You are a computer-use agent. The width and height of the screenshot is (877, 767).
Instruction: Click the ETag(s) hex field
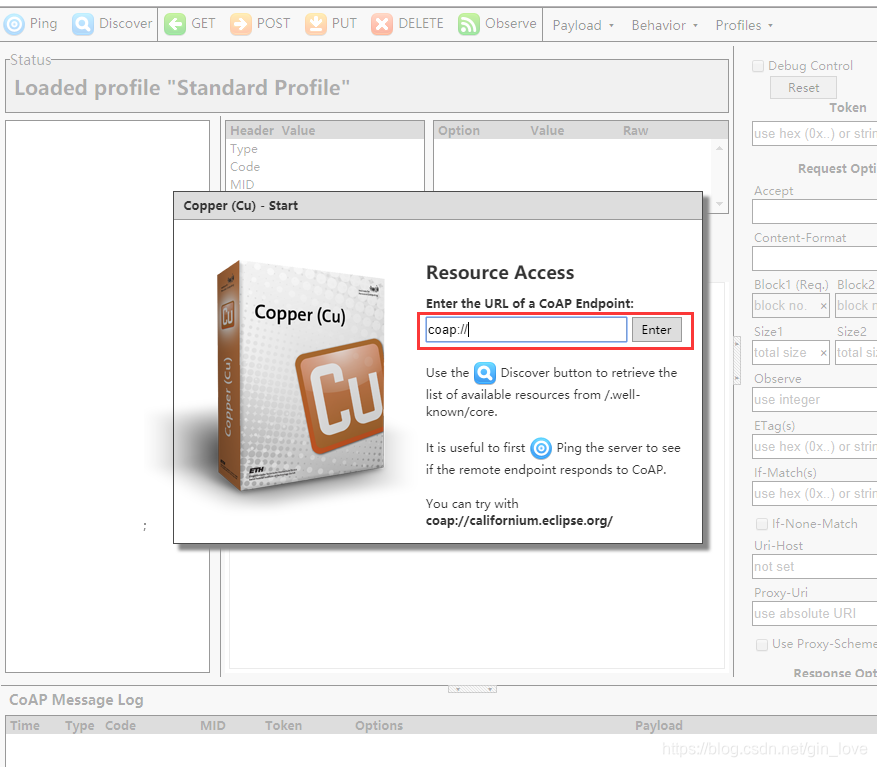coord(814,447)
